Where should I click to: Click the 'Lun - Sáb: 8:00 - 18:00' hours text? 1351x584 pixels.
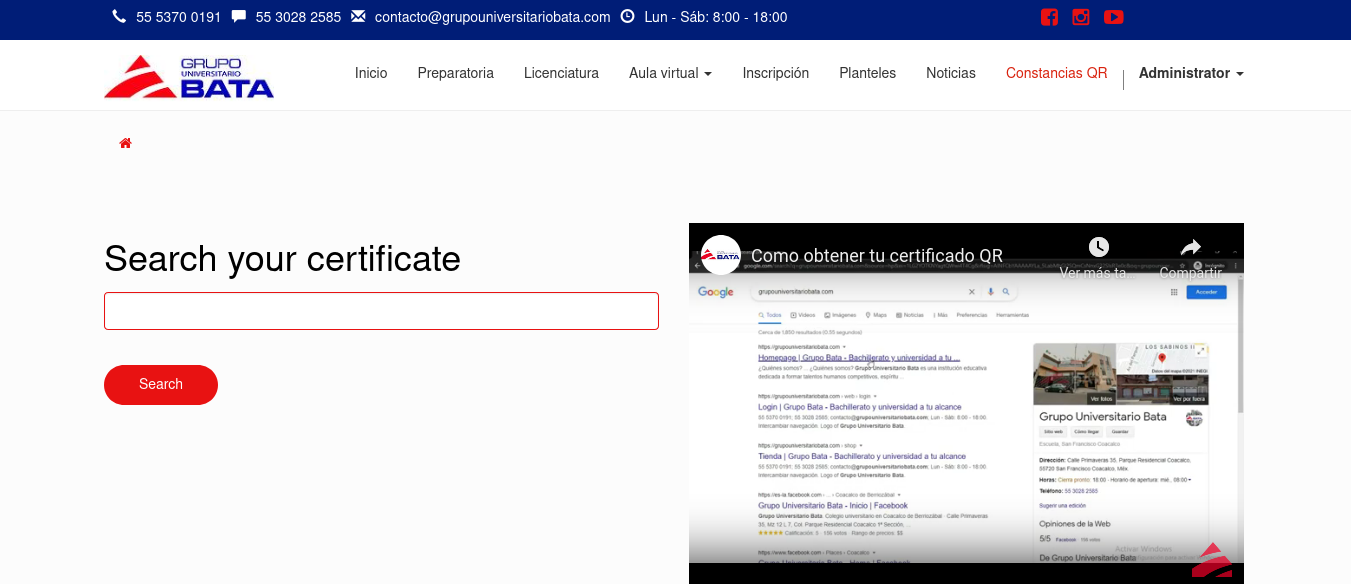pos(716,17)
